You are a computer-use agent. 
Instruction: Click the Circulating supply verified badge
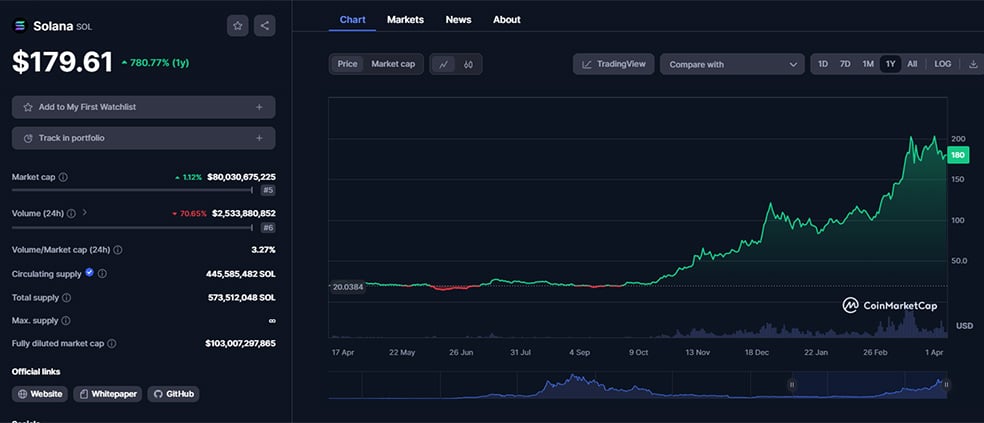89,272
